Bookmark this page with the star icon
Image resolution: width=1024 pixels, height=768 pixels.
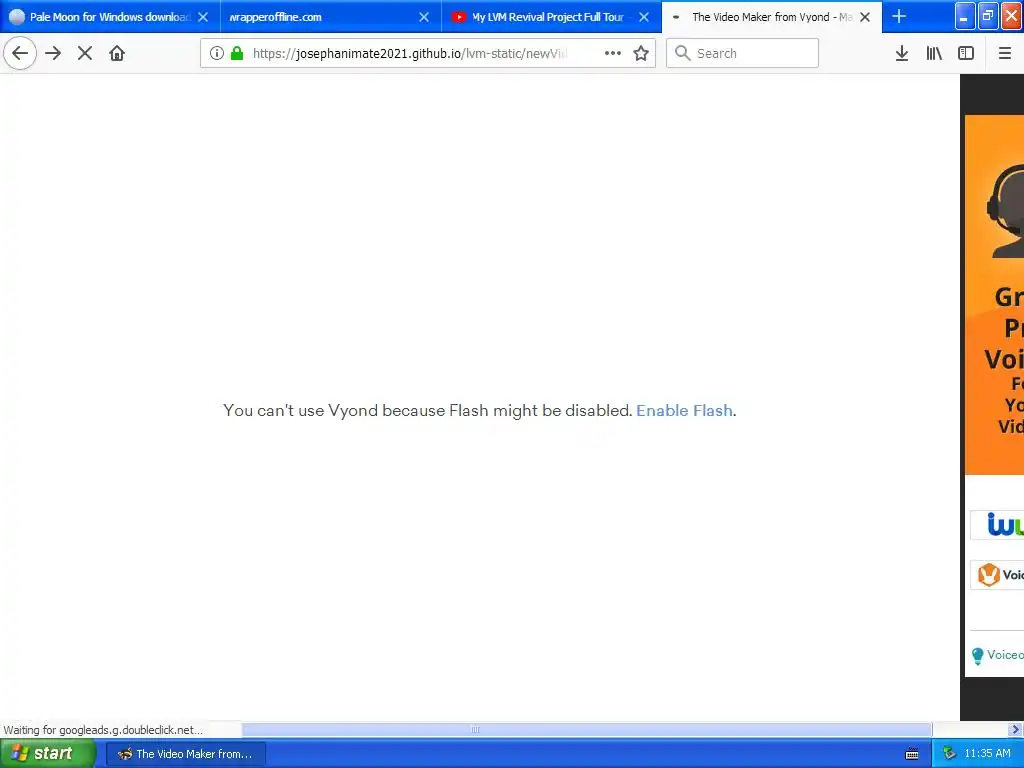[641, 54]
